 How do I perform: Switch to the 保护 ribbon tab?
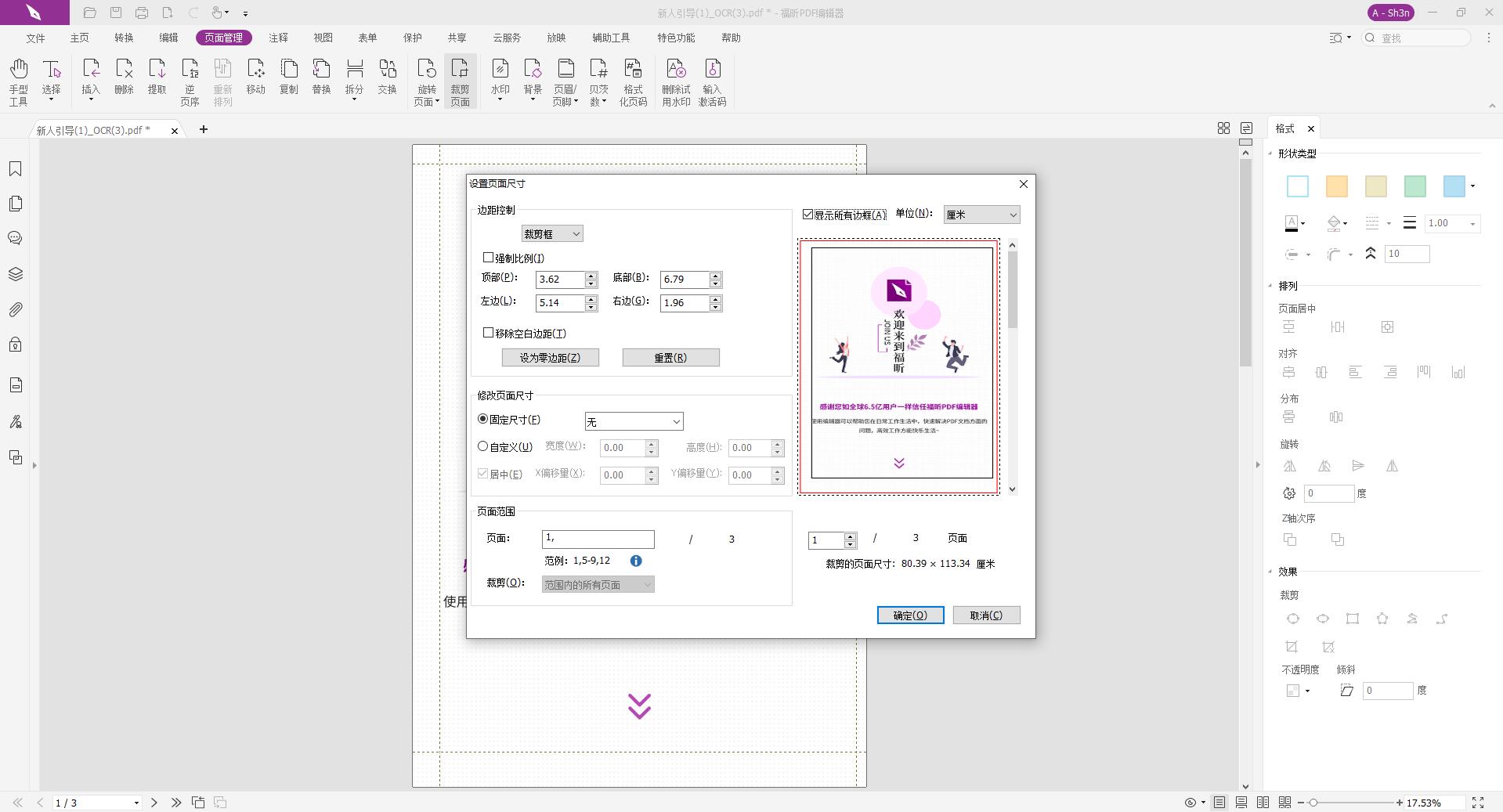click(x=412, y=38)
